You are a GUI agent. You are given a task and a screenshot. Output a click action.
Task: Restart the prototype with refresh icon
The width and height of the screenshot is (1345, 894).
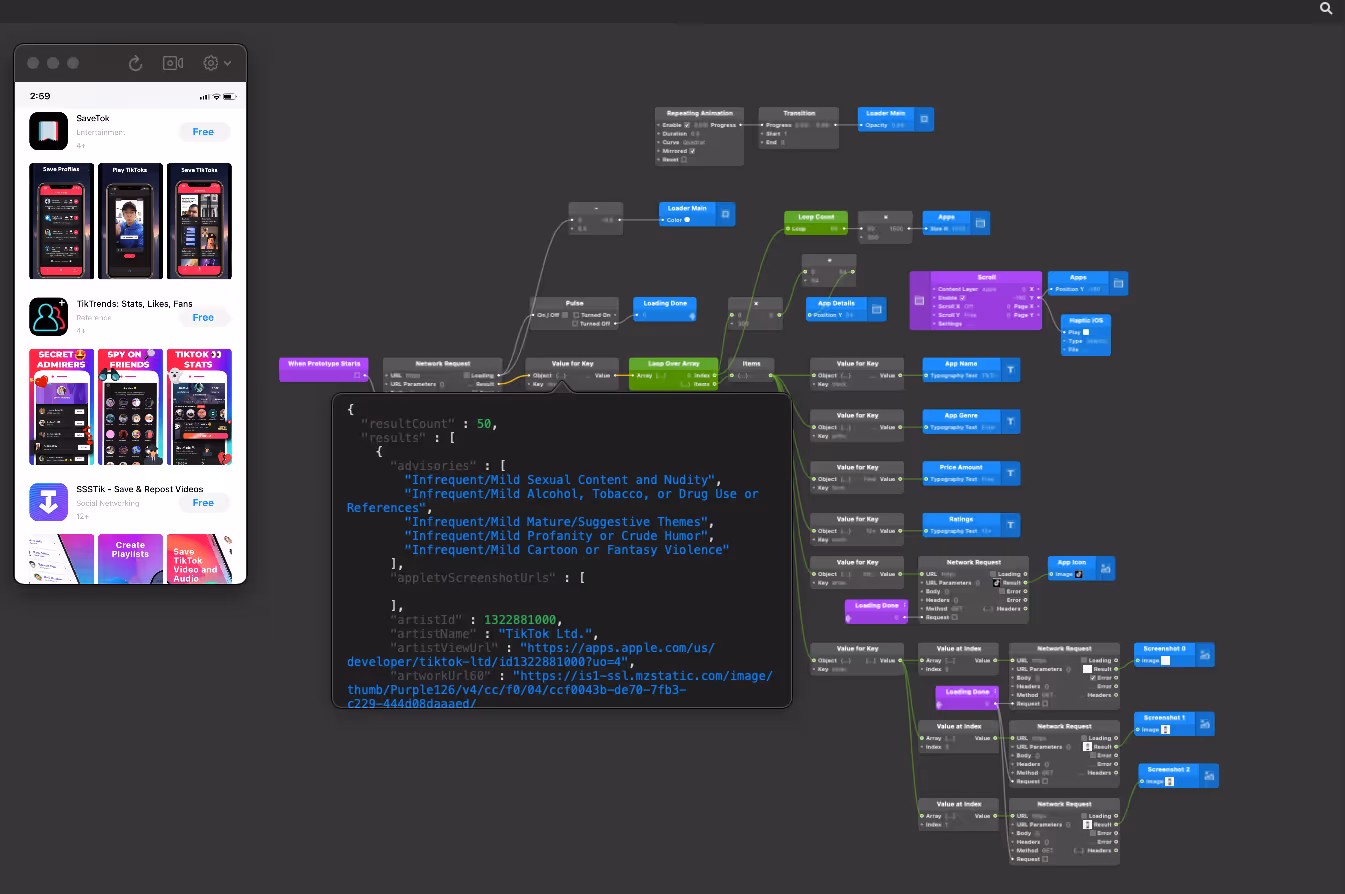click(x=135, y=63)
